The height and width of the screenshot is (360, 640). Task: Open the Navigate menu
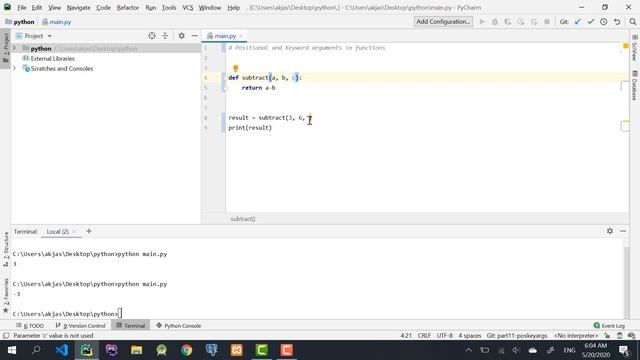click(78, 7)
